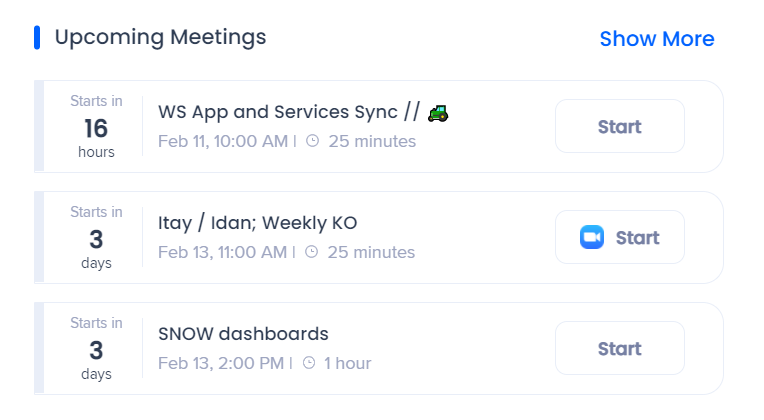Click clock icon in SNOW dashboards row
The image size is (764, 420).
(309, 364)
